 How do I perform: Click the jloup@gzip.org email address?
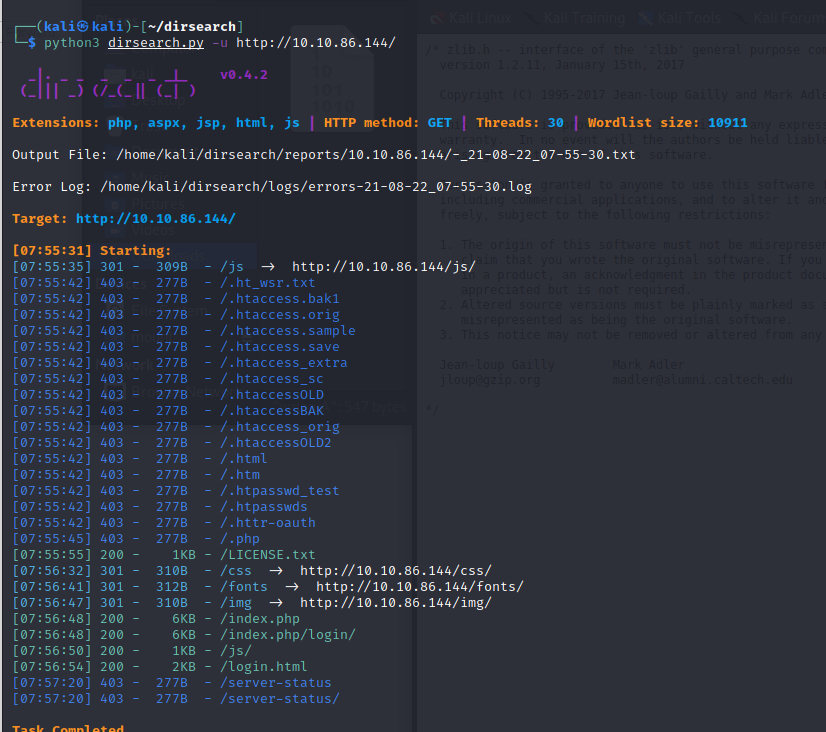[490, 380]
